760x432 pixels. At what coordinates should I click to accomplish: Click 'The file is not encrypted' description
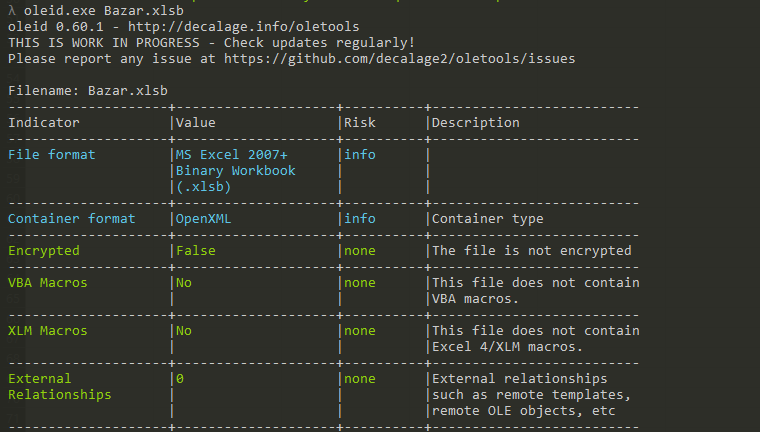[532, 251]
